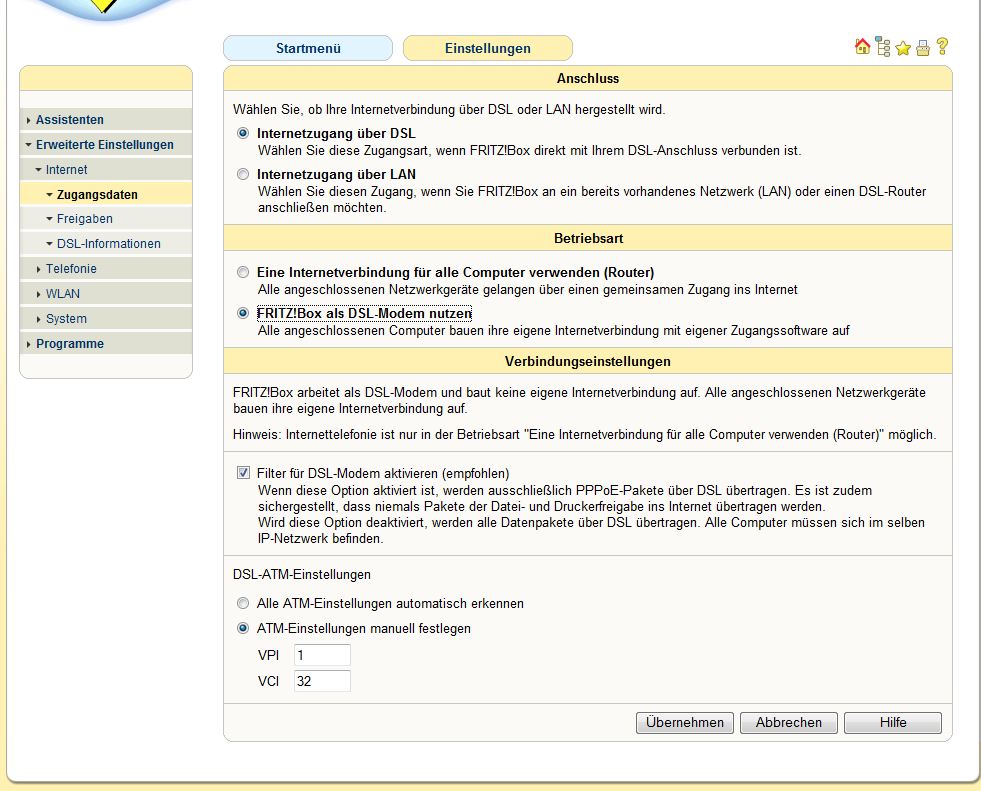The image size is (981, 791).
Task: Open the sitemap tree icon
Action: click(x=883, y=47)
